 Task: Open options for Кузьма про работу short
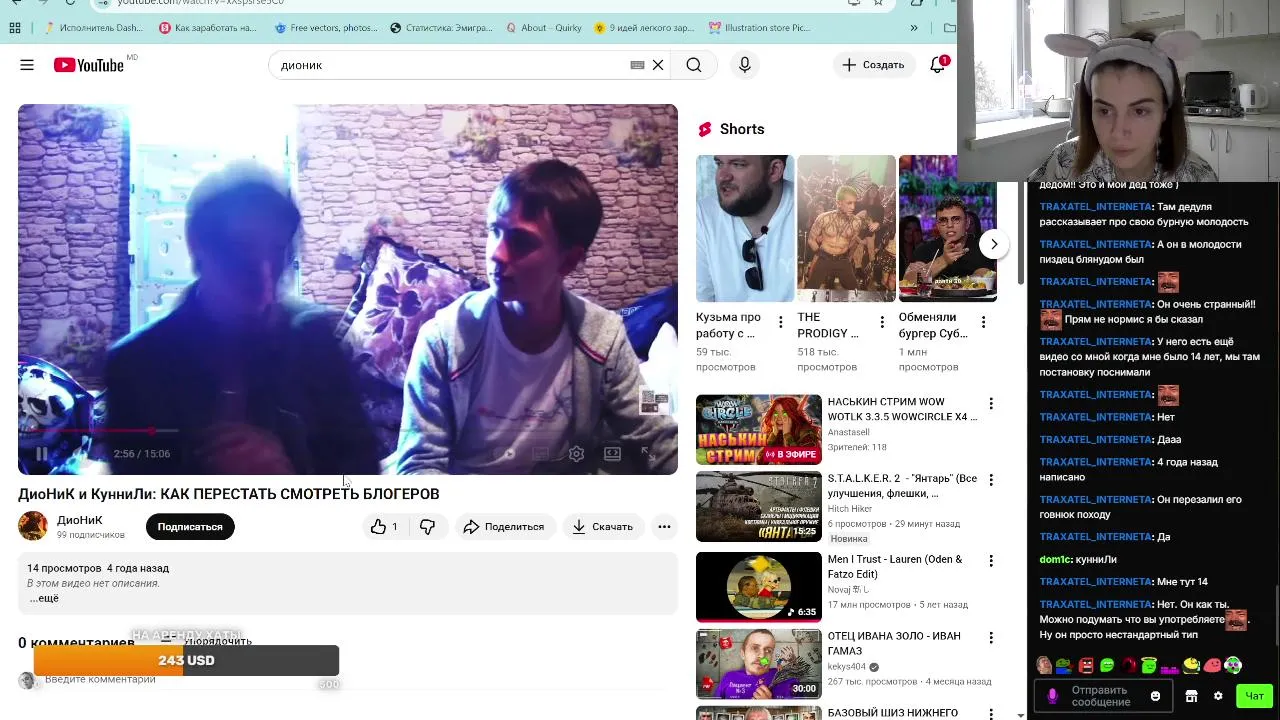(781, 322)
